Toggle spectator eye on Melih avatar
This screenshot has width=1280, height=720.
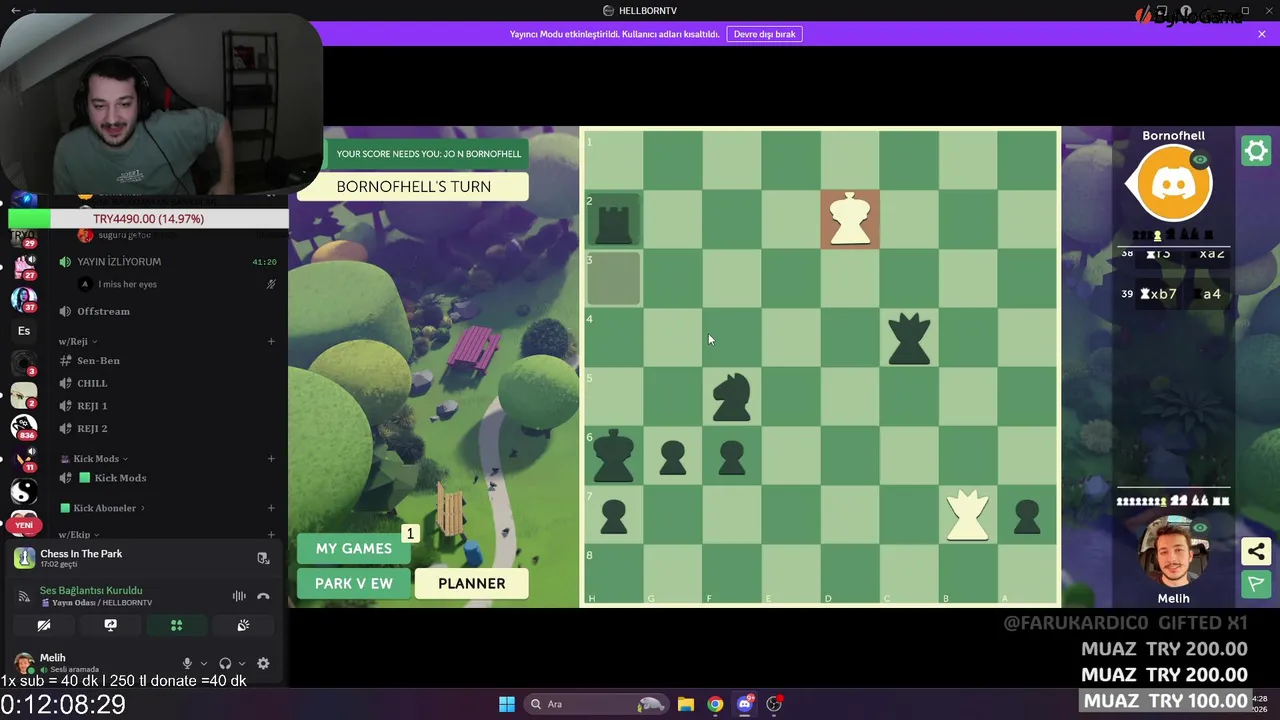pos(1200,528)
